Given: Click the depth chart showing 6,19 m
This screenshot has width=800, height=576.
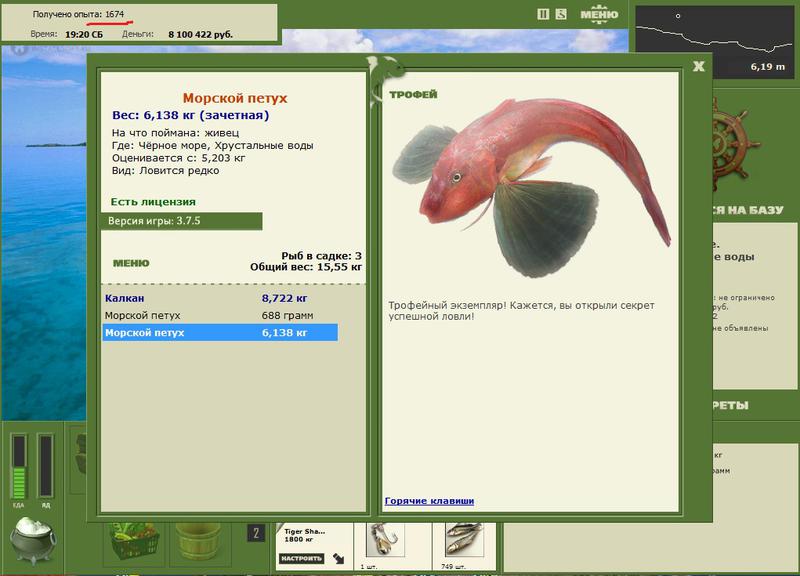Looking at the screenshot, I should coord(713,42).
